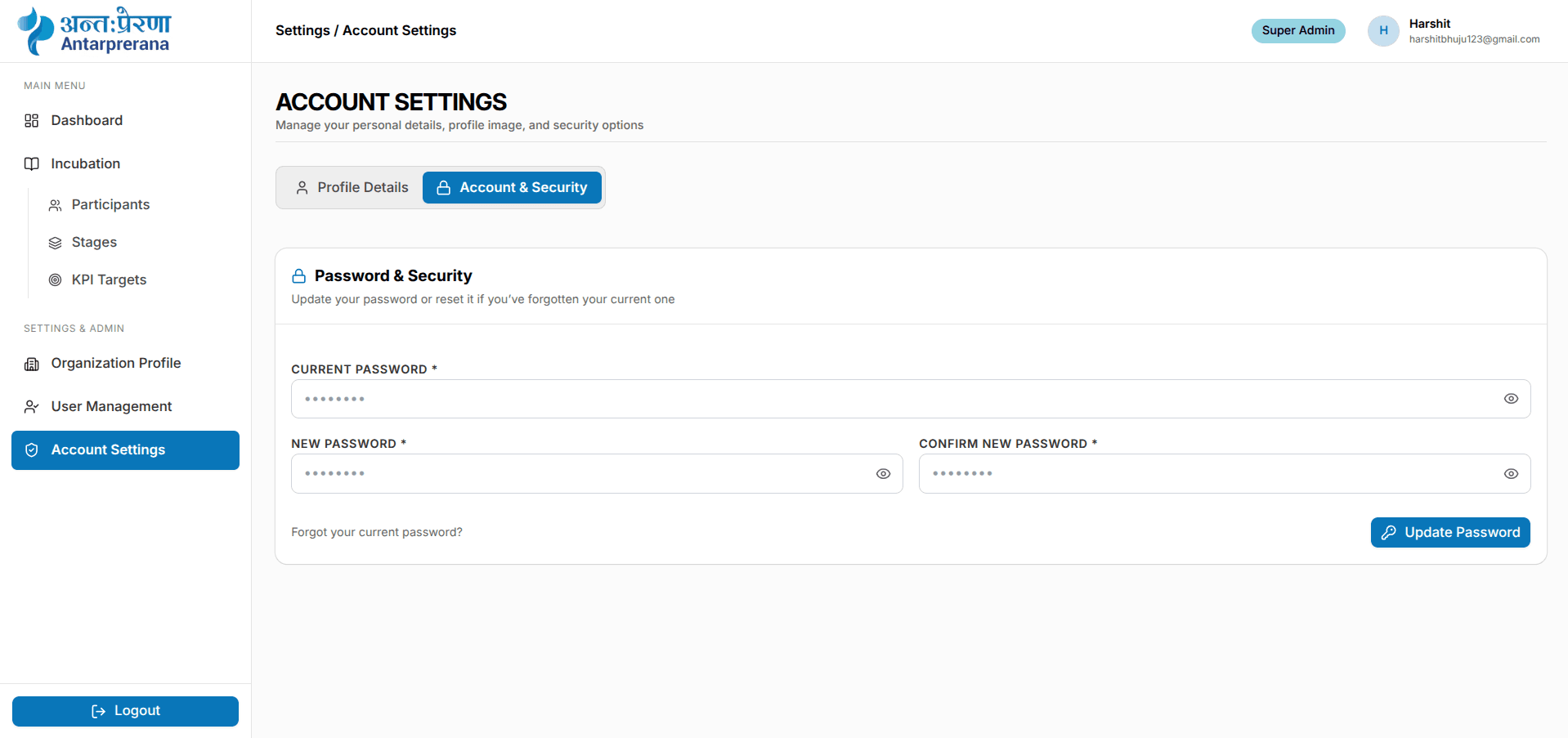Screen dimensions: 1568x738
Task: Click the Antarprerana logo
Action: pos(94,31)
